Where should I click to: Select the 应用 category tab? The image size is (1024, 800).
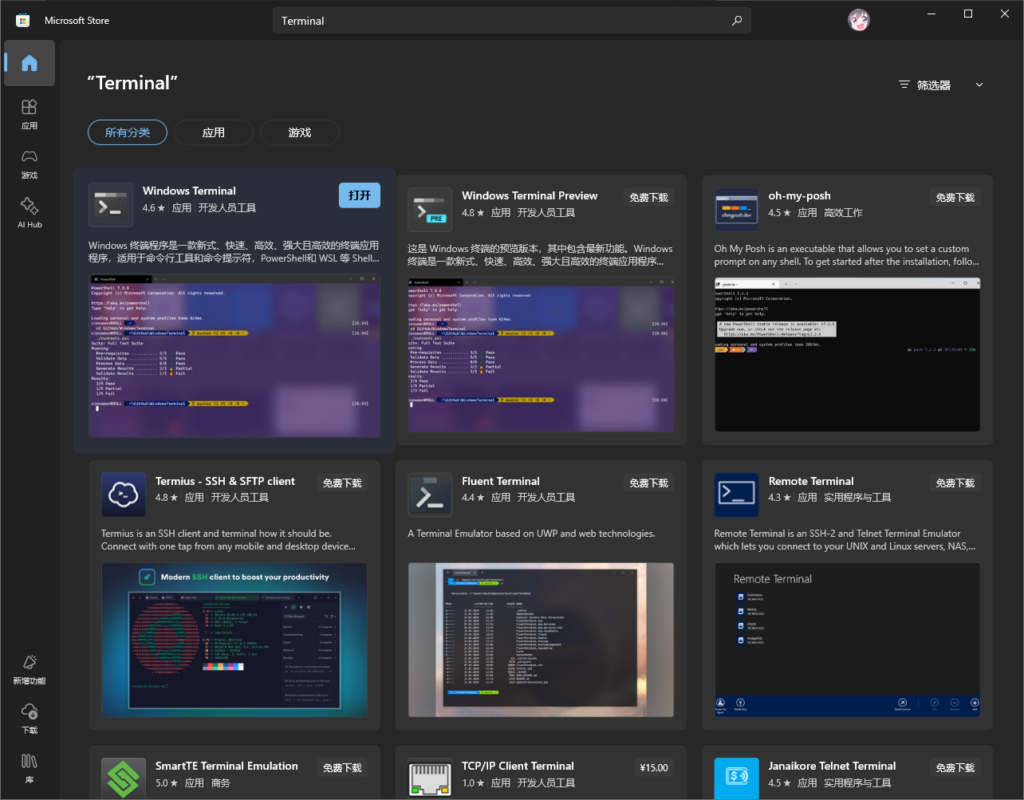214,133
